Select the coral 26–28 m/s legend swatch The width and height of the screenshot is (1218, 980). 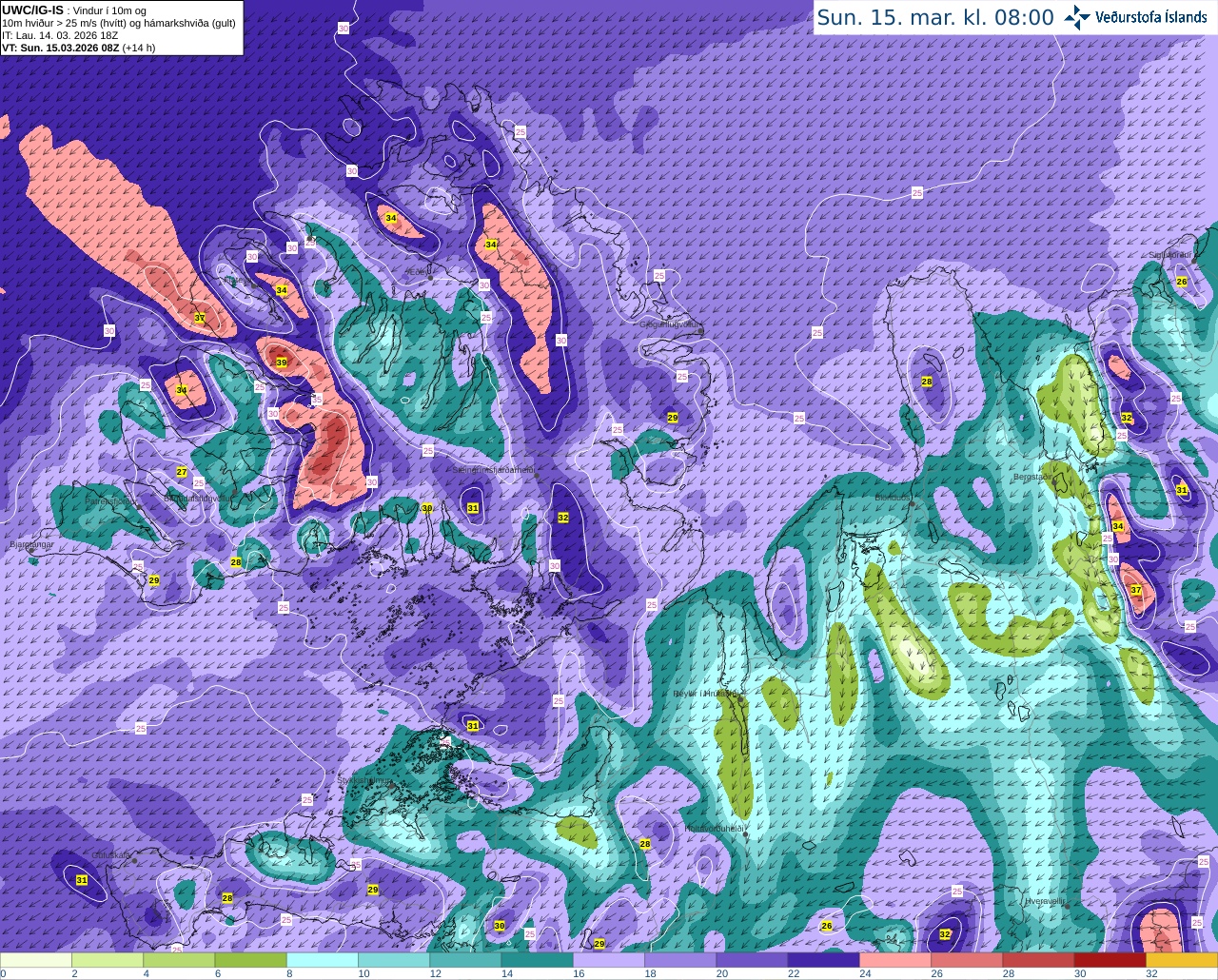[967, 960]
